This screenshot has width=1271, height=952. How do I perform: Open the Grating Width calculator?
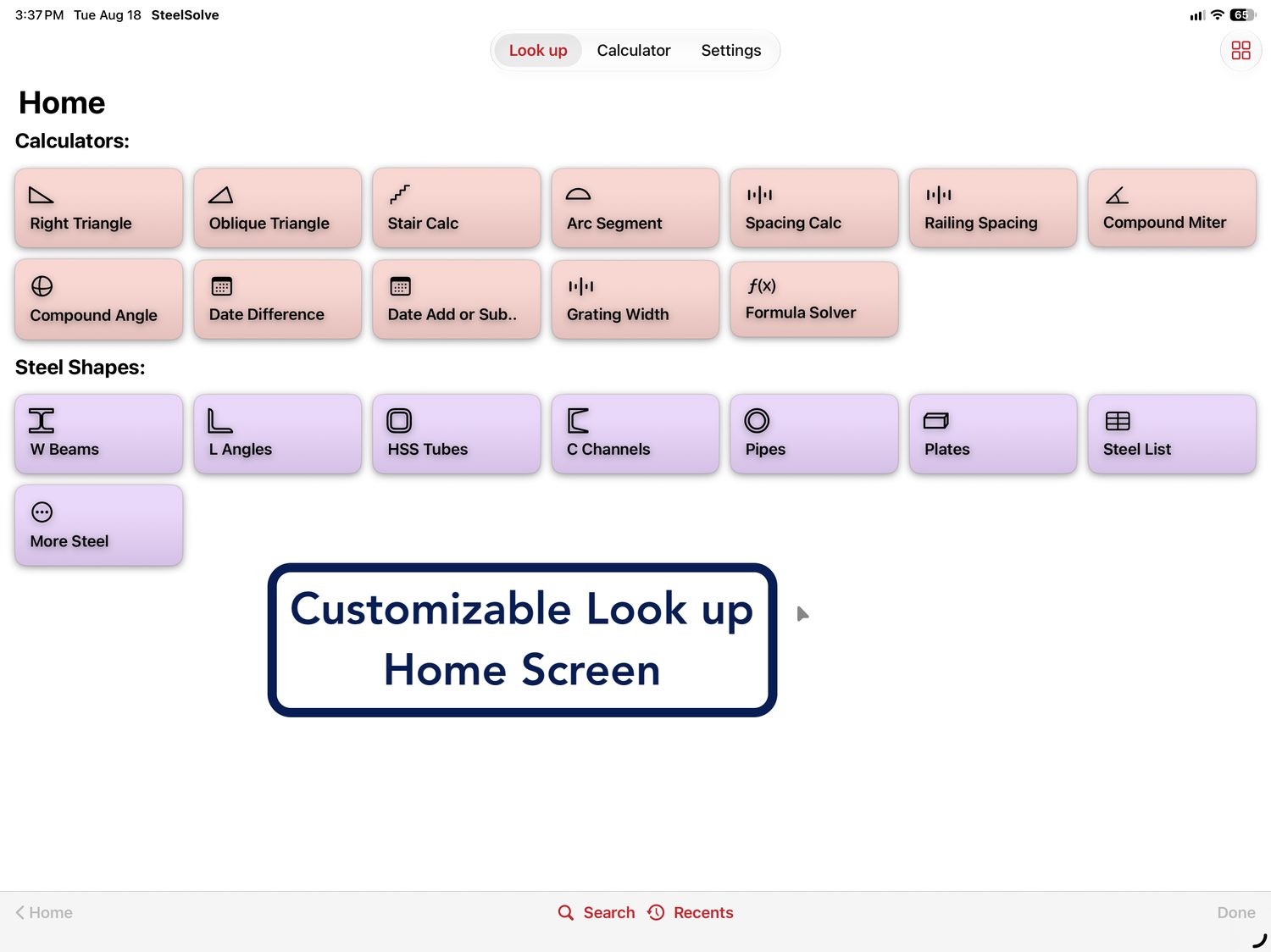tap(635, 300)
